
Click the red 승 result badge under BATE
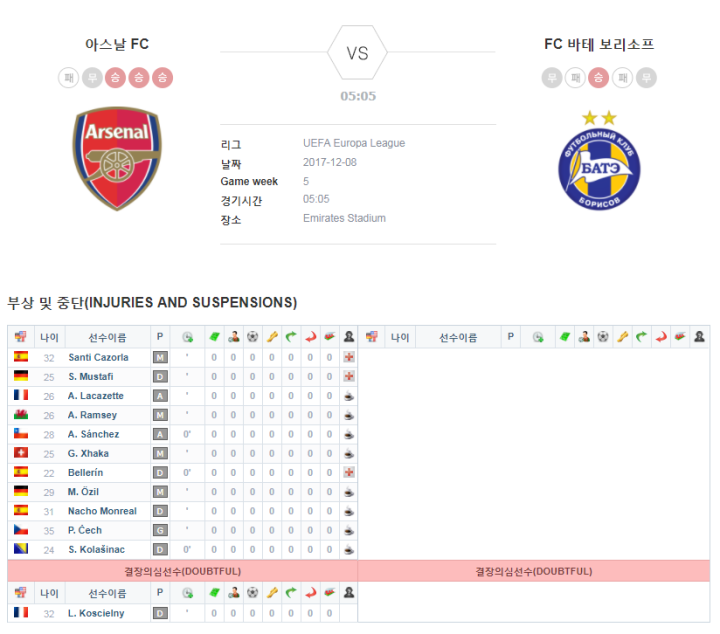(598, 78)
